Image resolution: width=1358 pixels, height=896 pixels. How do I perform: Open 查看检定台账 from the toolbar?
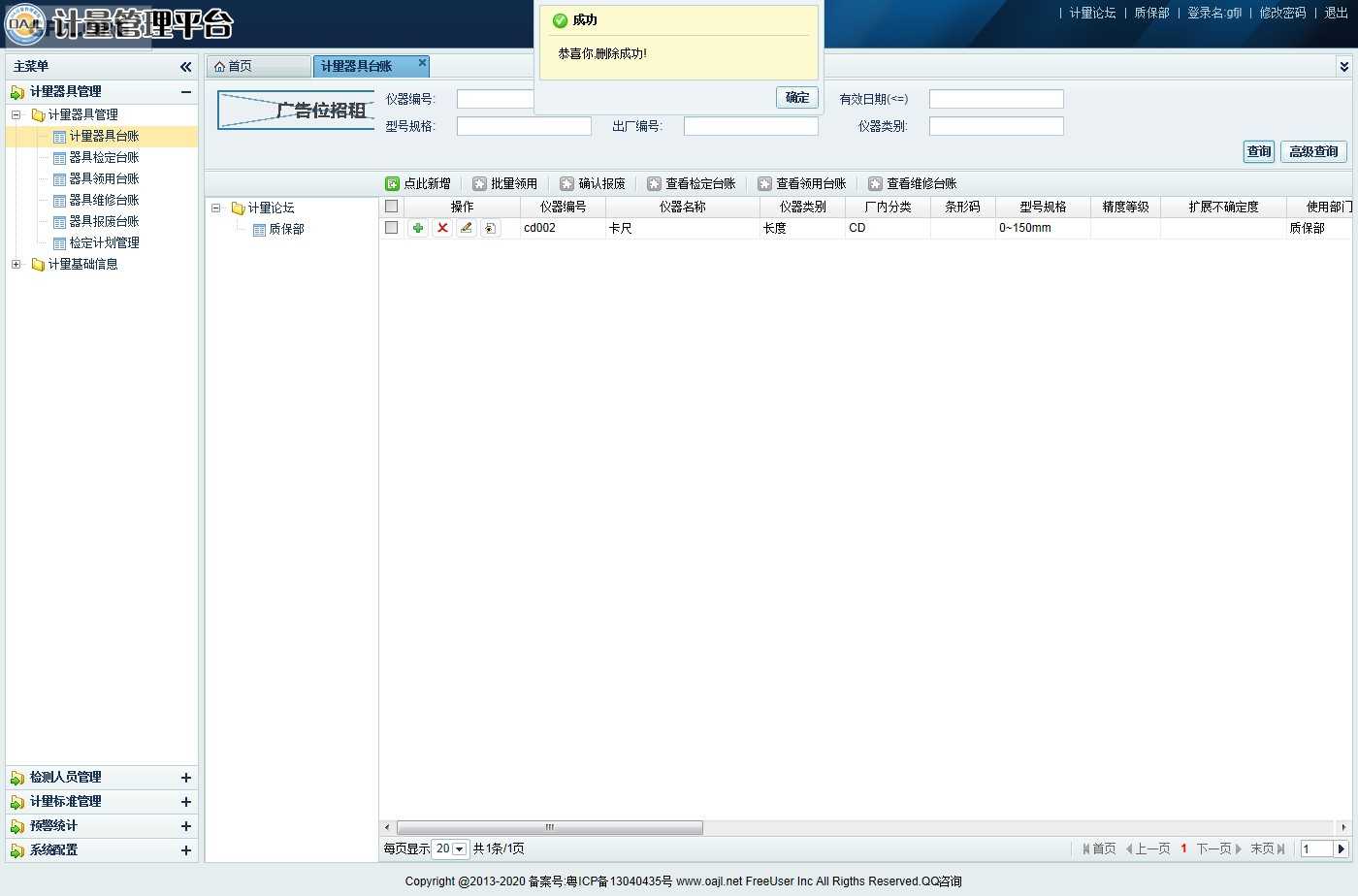(692, 183)
